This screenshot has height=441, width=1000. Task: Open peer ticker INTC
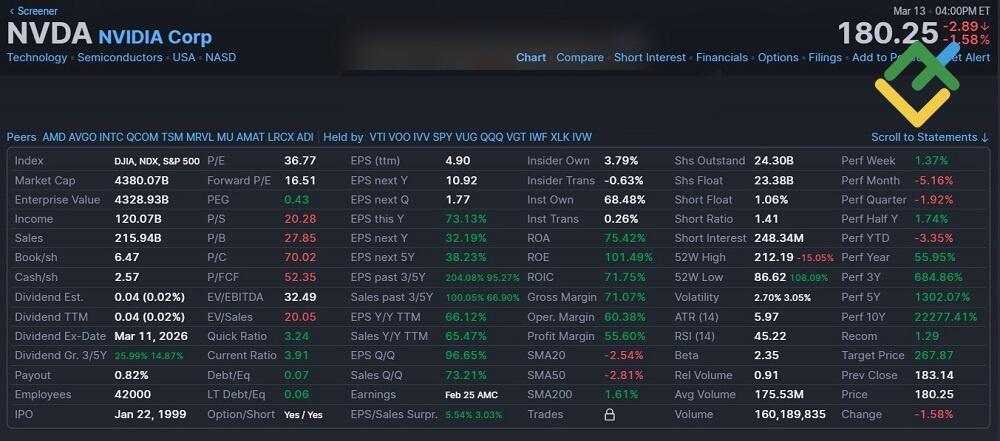point(112,137)
